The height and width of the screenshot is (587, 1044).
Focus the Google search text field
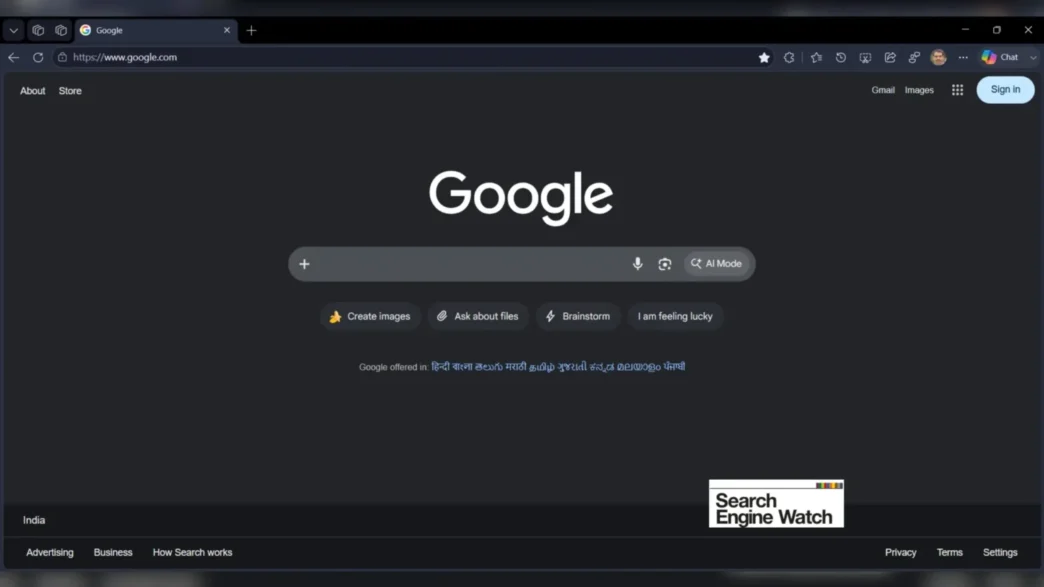click(469, 264)
